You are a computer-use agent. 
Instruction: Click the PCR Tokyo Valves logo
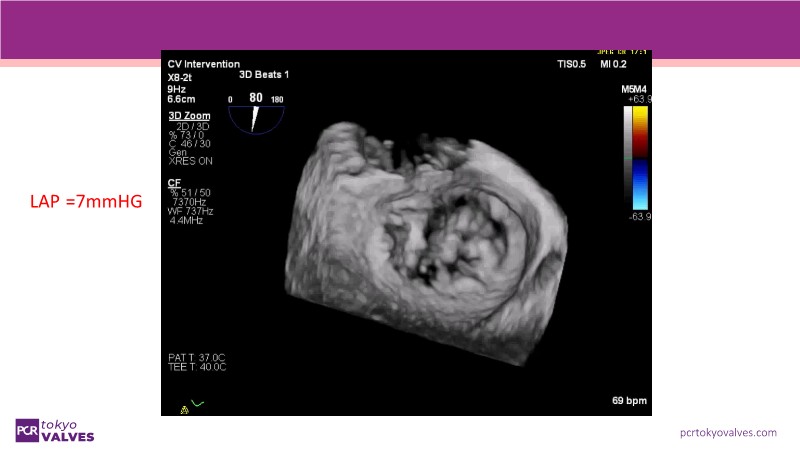(x=55, y=429)
